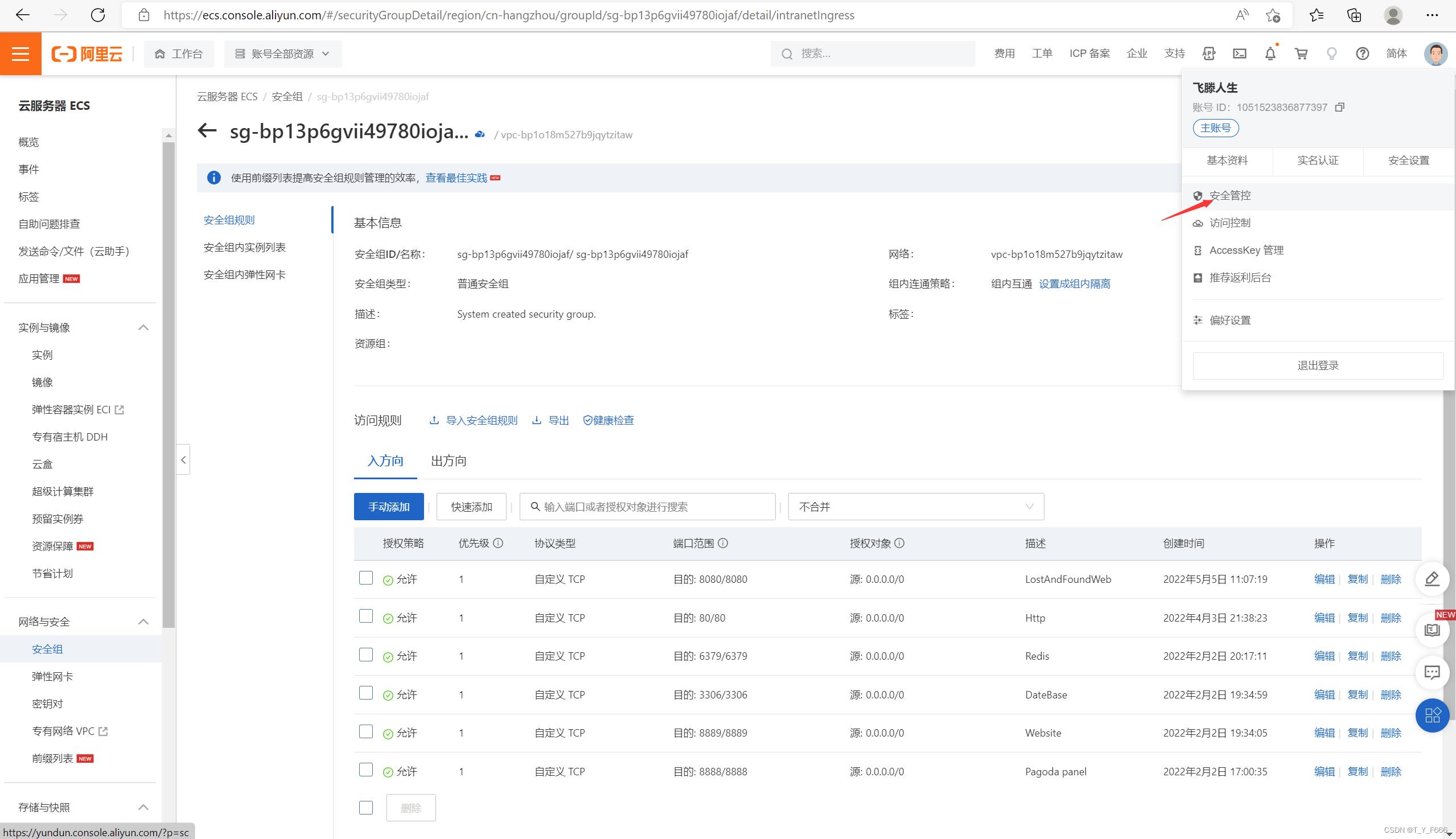
Task: Check the 8889/8889 Website rule checkbox
Action: [366, 731]
